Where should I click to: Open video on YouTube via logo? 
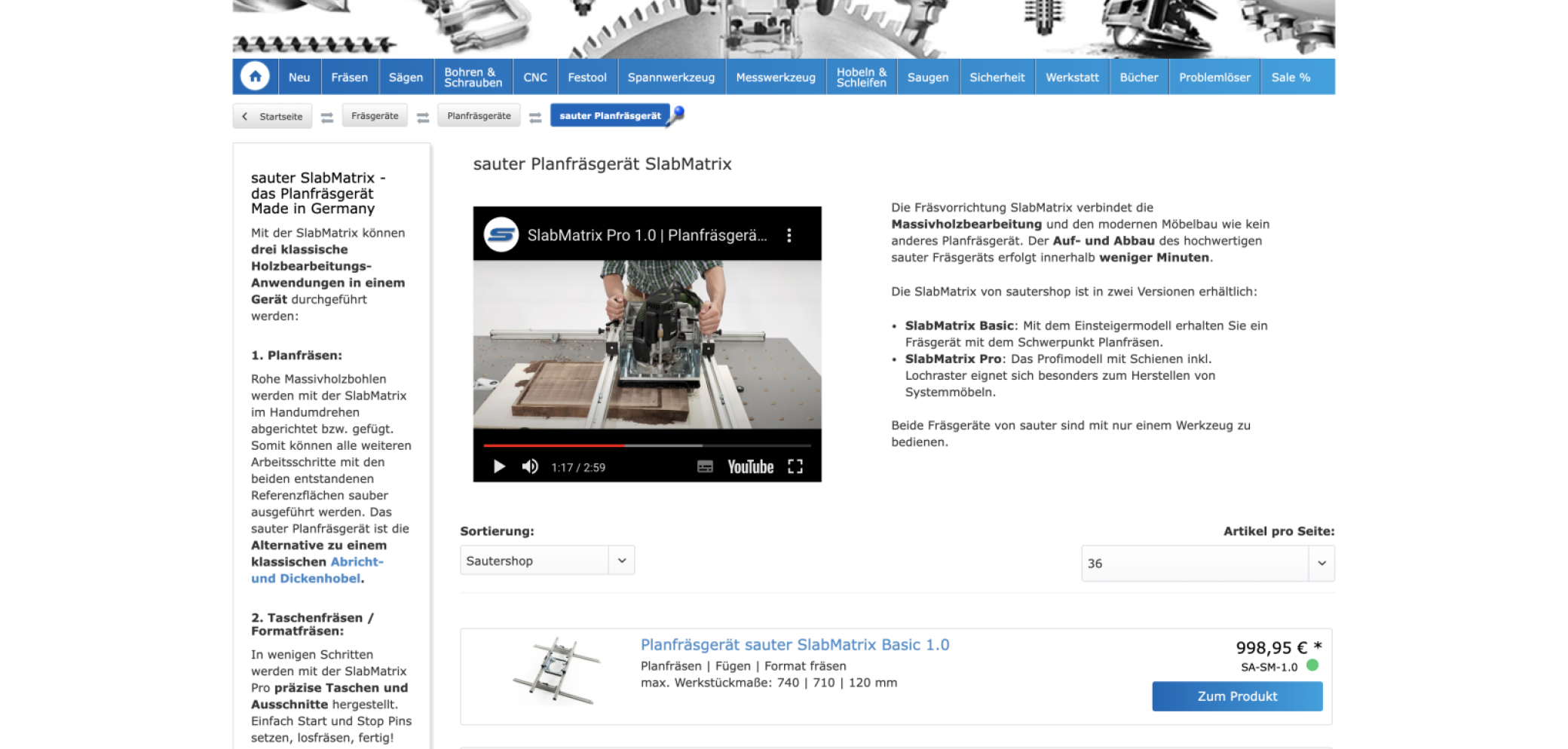point(750,467)
